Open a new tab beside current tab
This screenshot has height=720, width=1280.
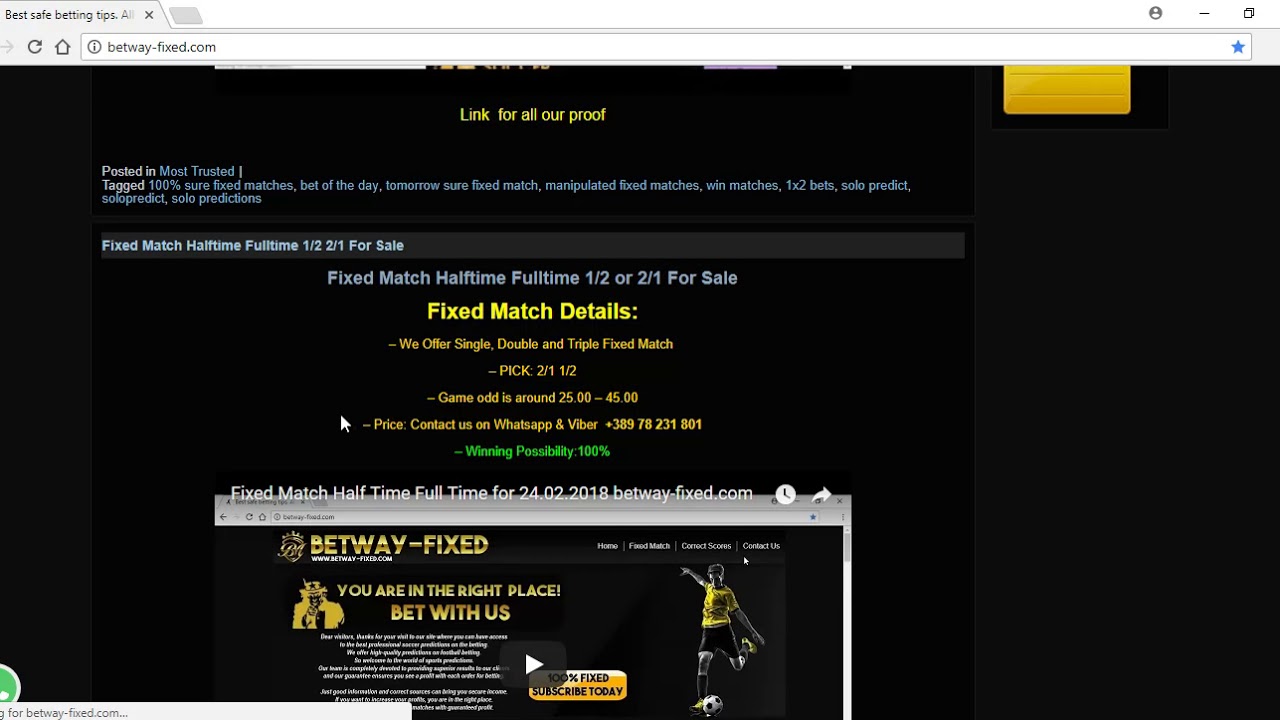[186, 15]
